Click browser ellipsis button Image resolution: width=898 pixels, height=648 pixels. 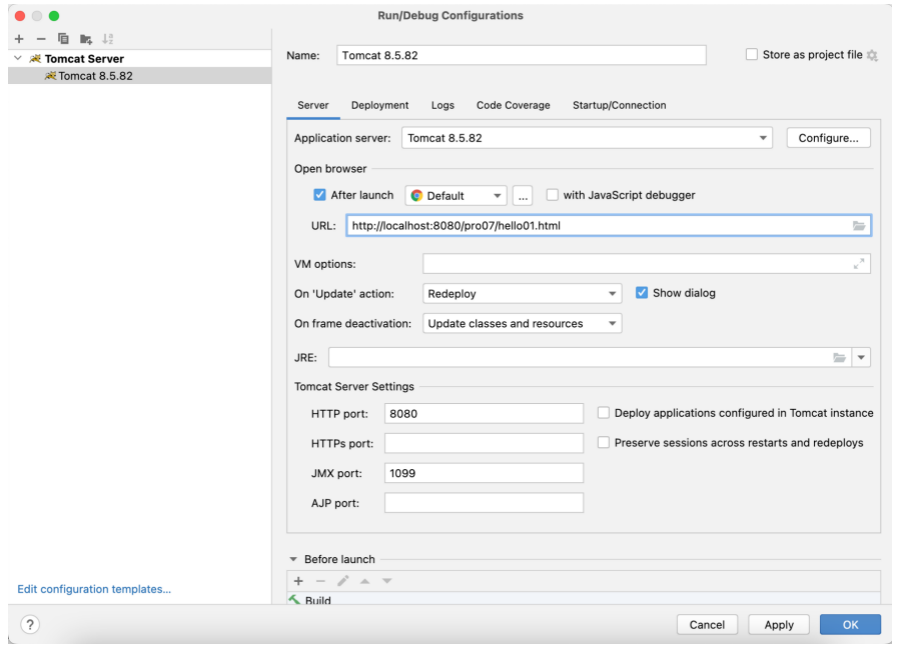(x=522, y=195)
